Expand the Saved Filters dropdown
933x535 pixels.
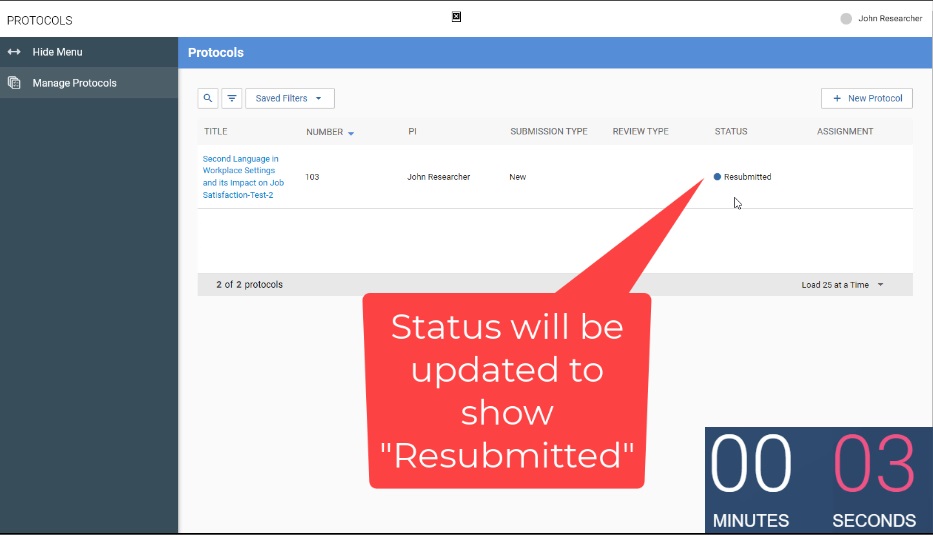coord(289,98)
